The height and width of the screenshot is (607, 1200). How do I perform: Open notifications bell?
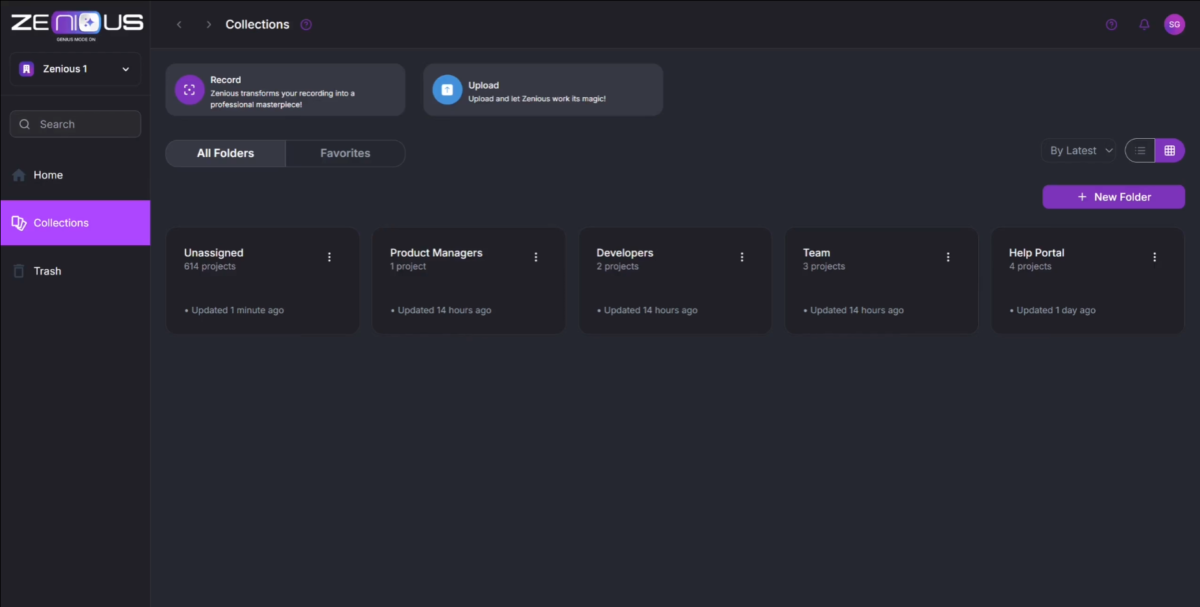1144,25
